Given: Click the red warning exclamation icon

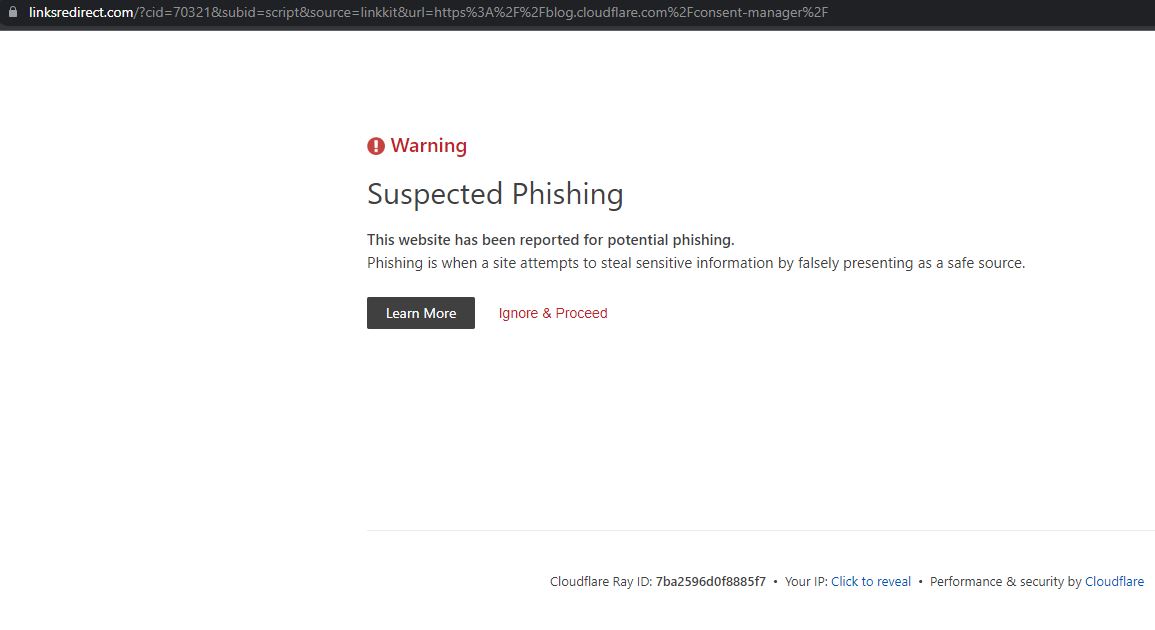Looking at the screenshot, I should (376, 146).
